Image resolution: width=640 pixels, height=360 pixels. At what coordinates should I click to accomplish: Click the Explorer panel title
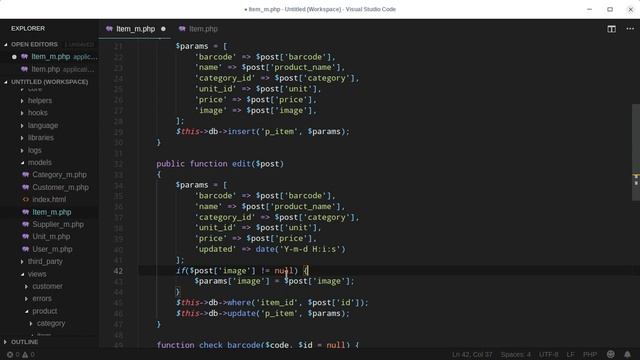28,29
